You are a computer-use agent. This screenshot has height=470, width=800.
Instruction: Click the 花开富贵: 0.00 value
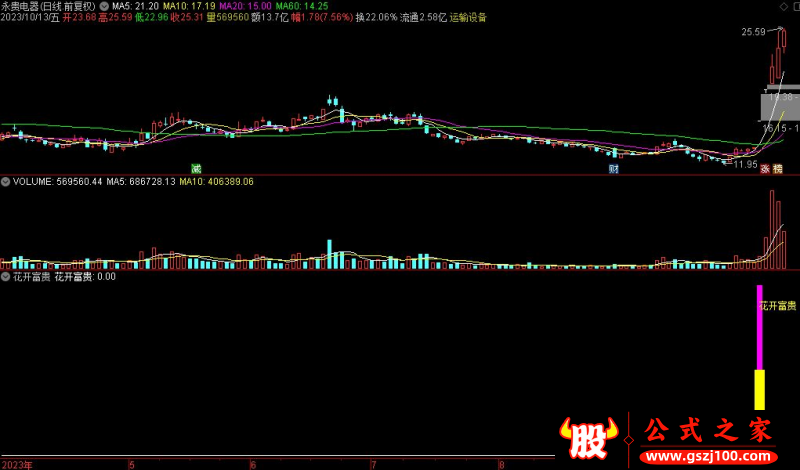85,277
